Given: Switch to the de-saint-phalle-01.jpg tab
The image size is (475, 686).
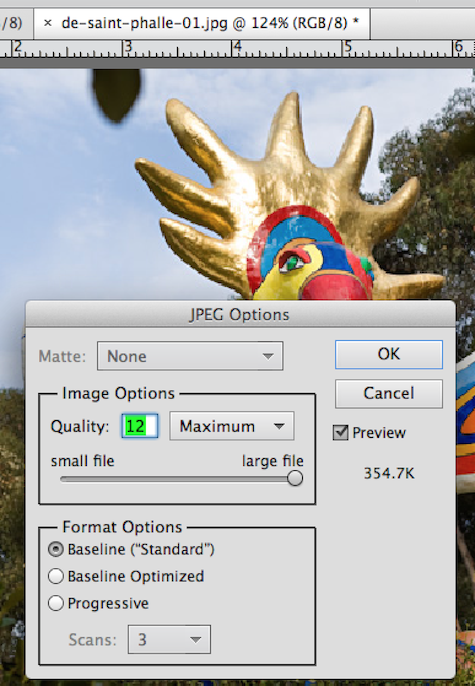Looking at the screenshot, I should point(210,23).
